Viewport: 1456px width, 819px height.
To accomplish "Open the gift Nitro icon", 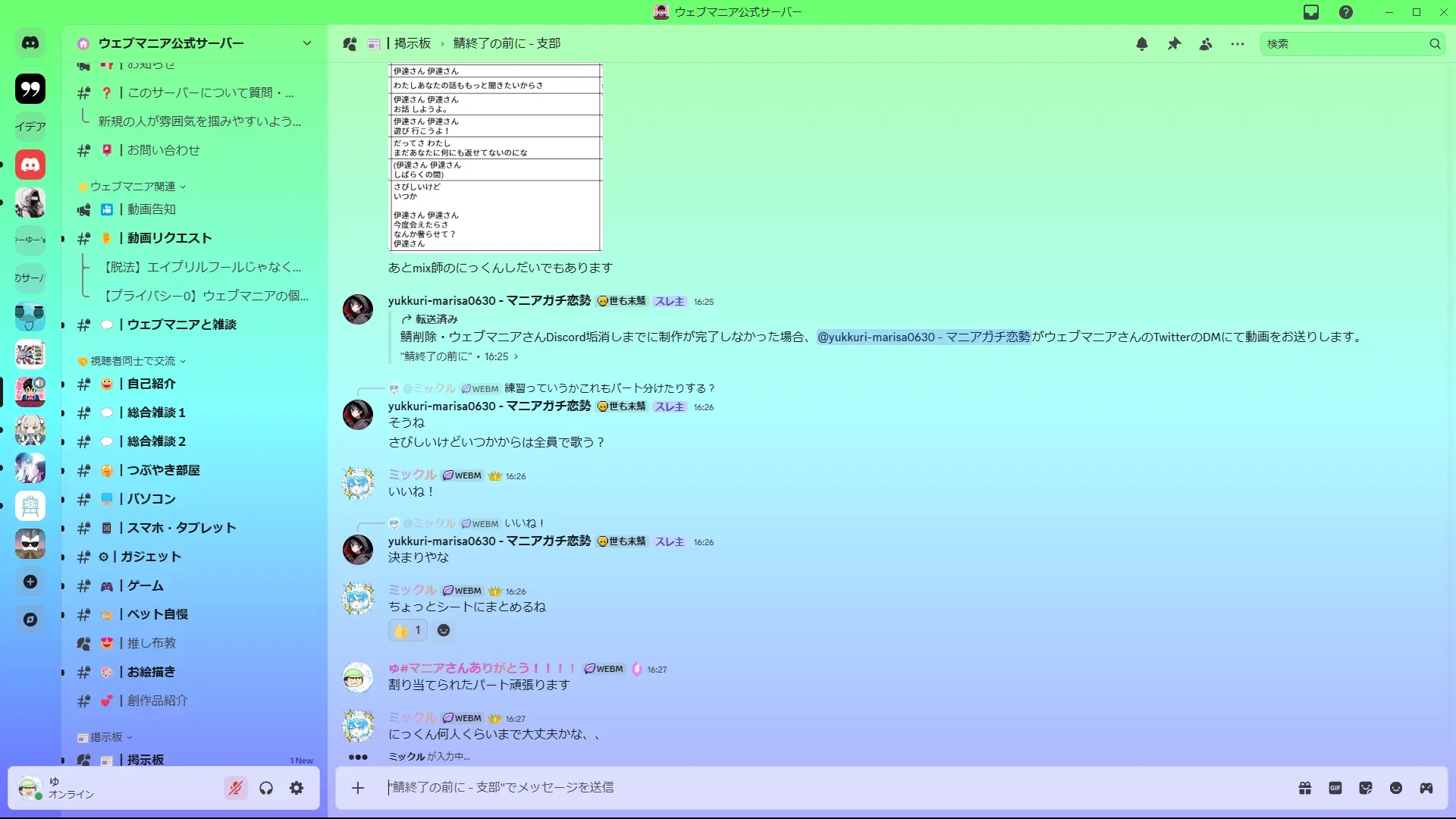I will coord(1305,788).
